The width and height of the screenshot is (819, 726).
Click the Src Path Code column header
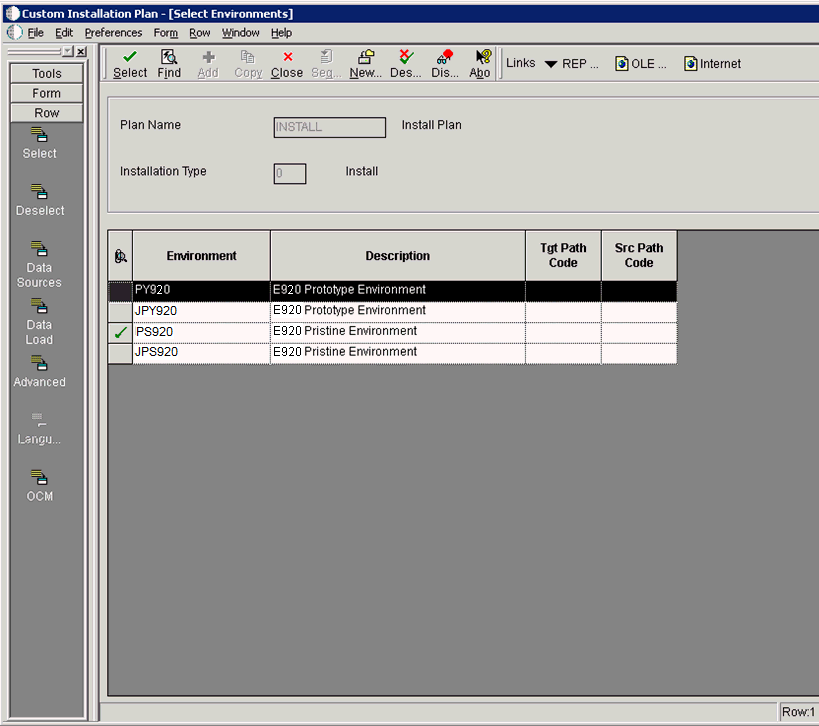tap(639, 256)
